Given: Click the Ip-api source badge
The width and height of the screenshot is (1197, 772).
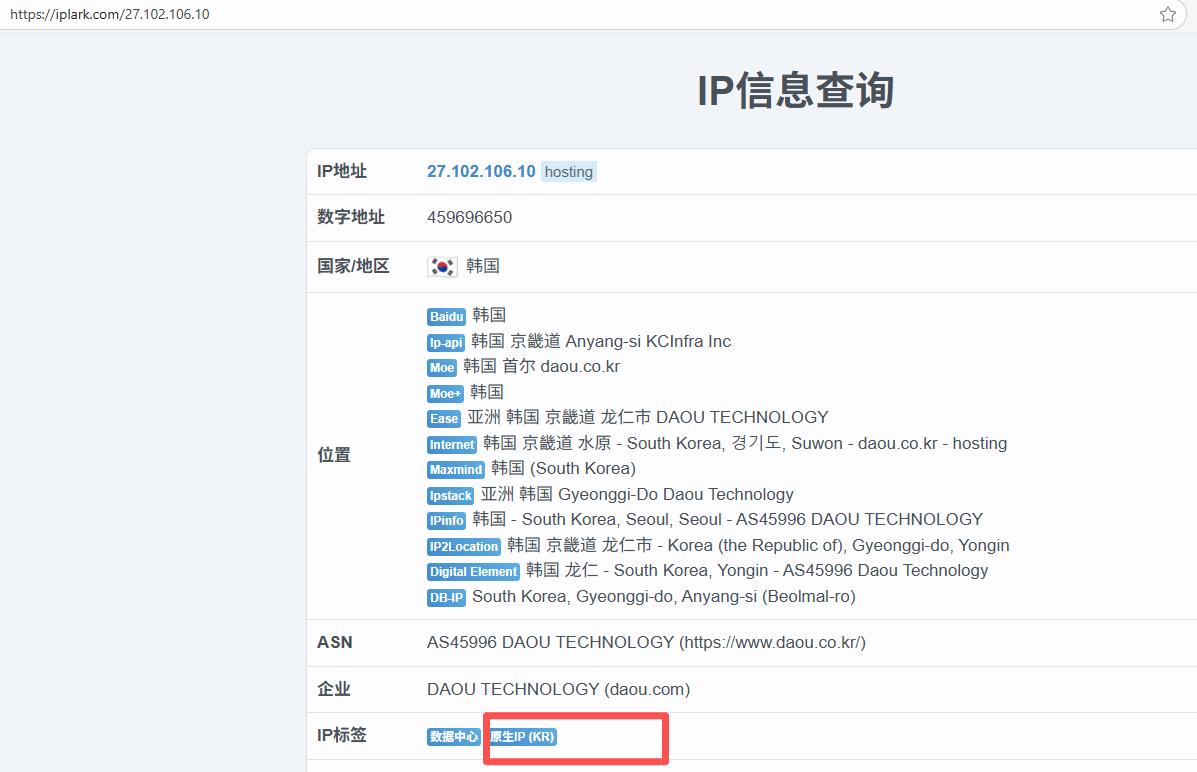Looking at the screenshot, I should (x=446, y=342).
